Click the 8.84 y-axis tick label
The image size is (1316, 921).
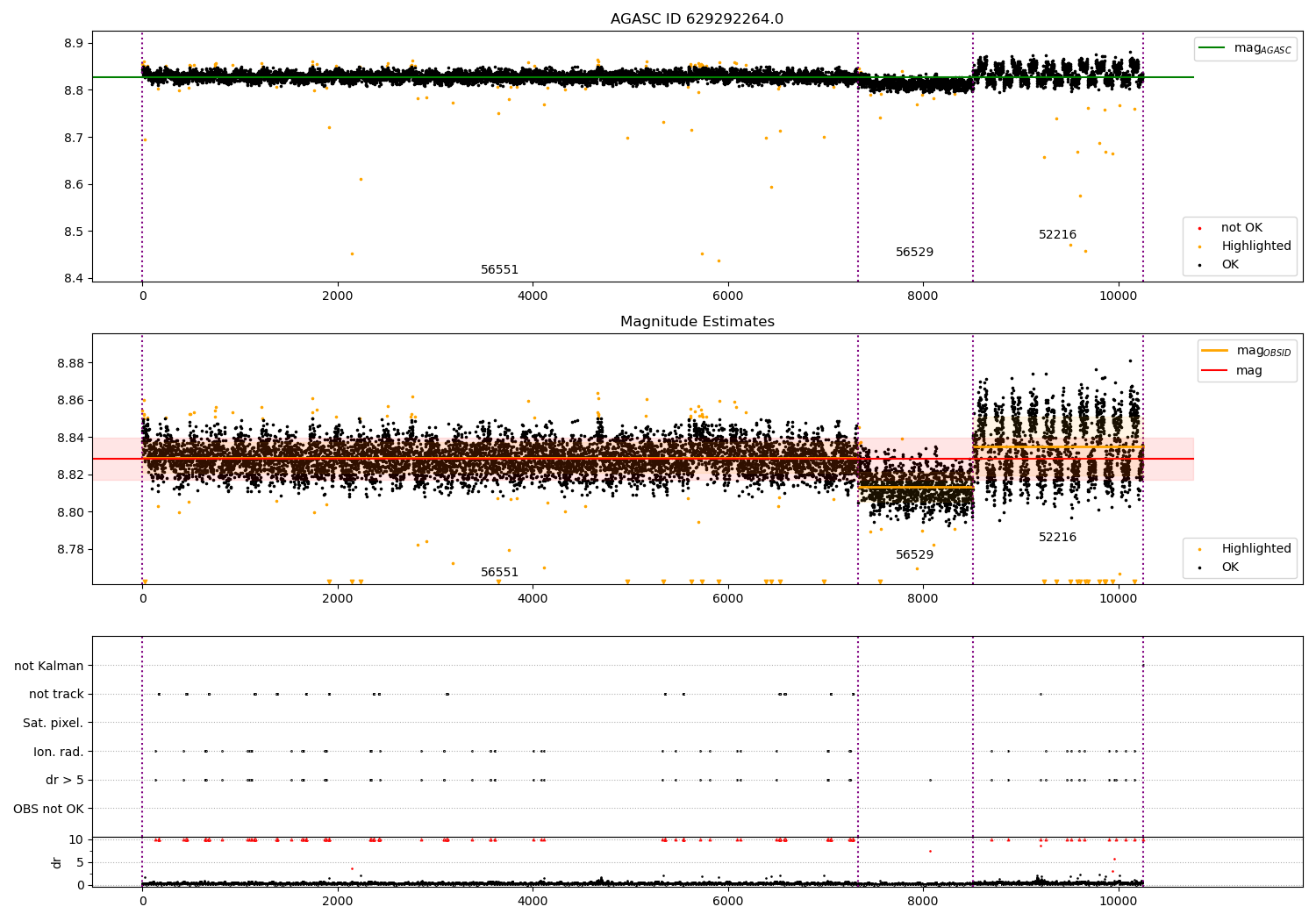tap(71, 438)
